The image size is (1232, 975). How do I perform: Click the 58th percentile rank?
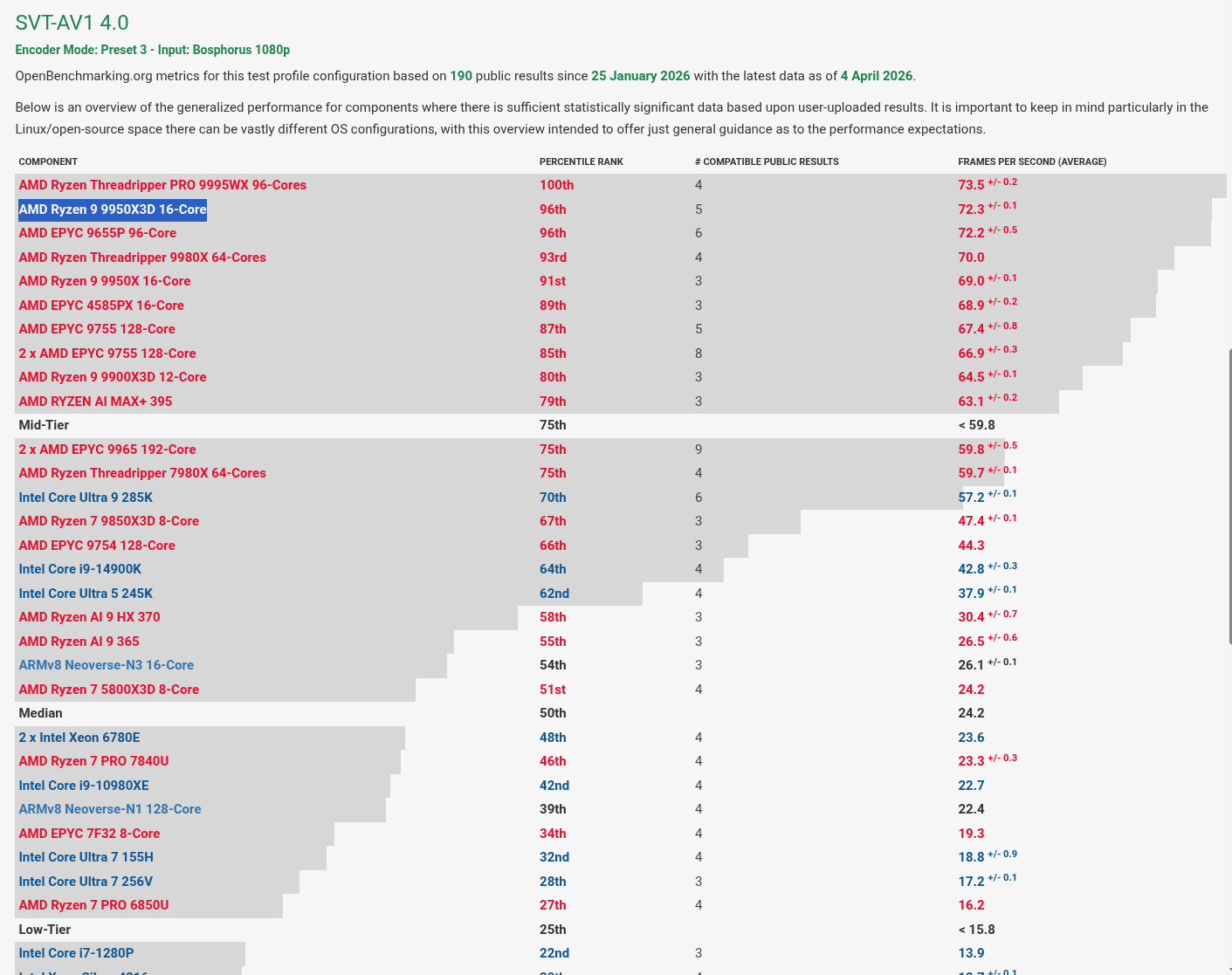coord(553,617)
